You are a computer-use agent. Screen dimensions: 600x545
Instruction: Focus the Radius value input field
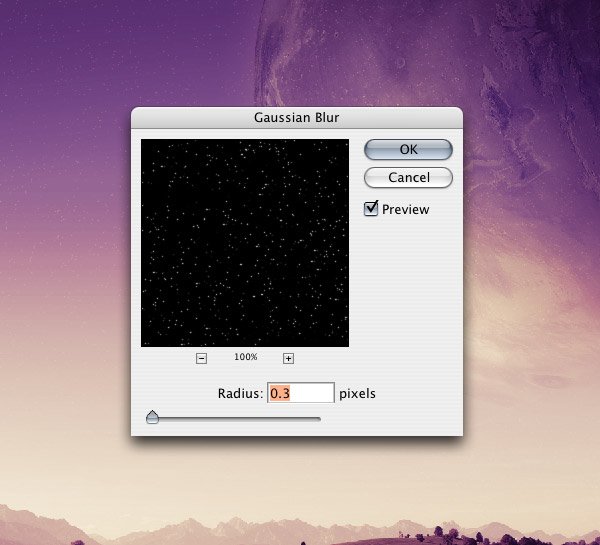pos(300,393)
